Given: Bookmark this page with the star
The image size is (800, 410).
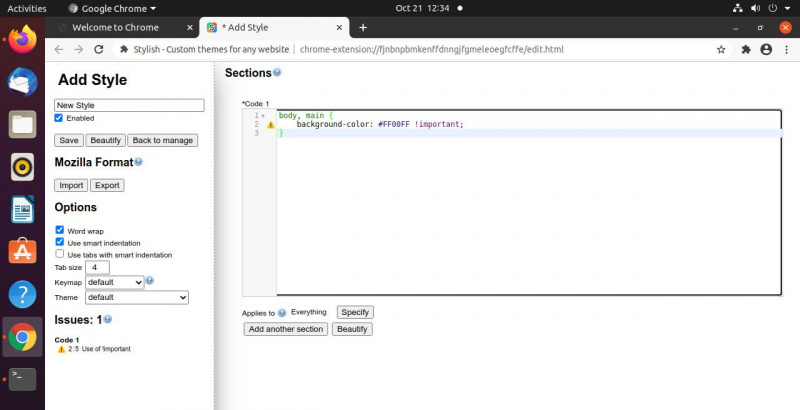Looking at the screenshot, I should [x=721, y=49].
